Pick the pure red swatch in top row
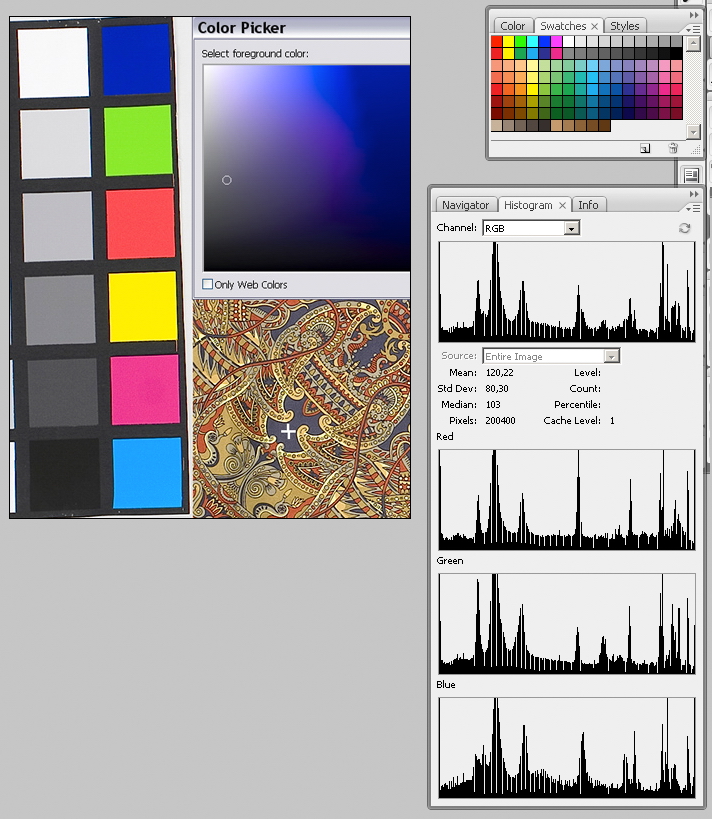Image resolution: width=712 pixels, height=819 pixels. (x=497, y=41)
